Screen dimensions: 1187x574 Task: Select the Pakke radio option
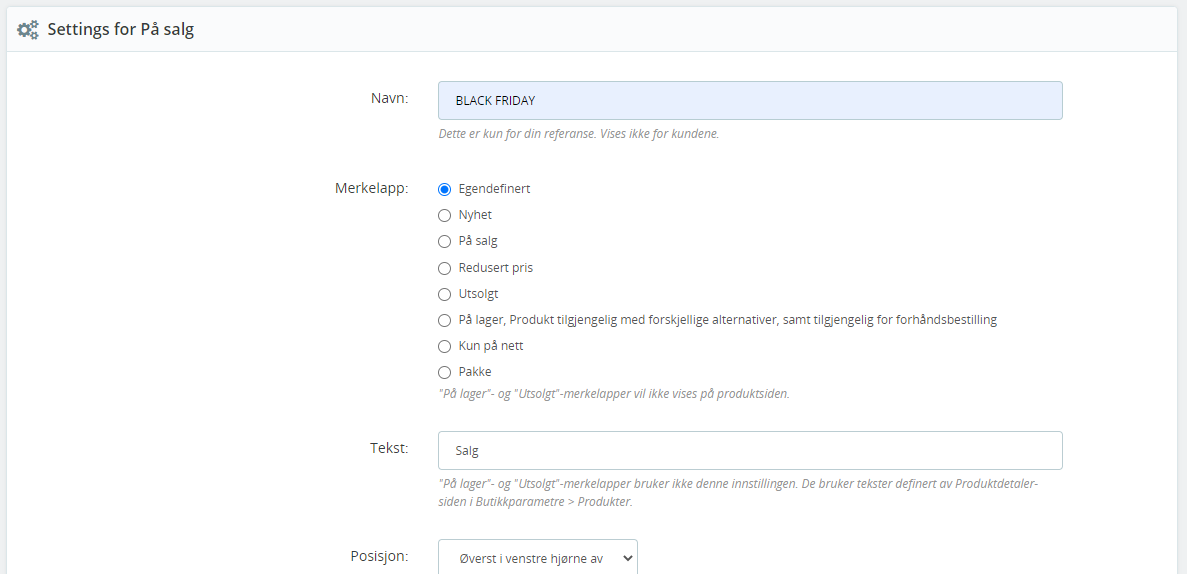[x=444, y=373]
